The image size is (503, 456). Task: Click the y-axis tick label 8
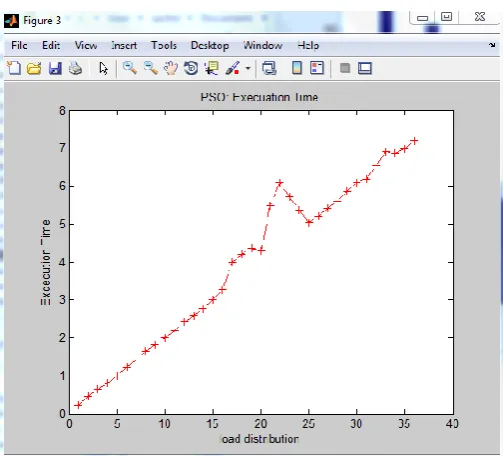click(62, 111)
